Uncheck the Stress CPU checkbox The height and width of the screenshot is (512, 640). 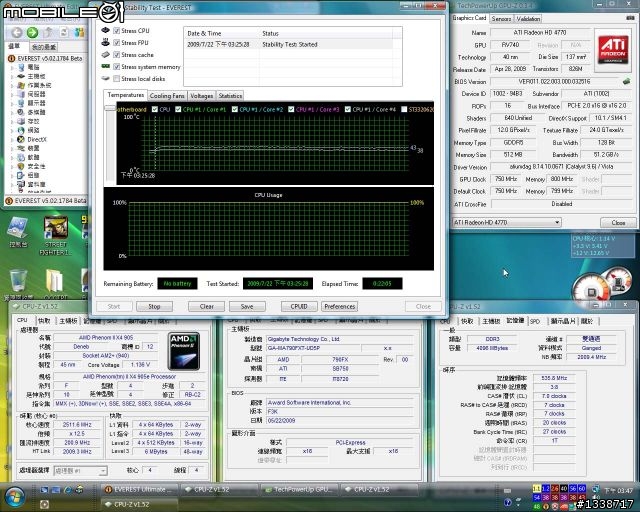[116, 31]
